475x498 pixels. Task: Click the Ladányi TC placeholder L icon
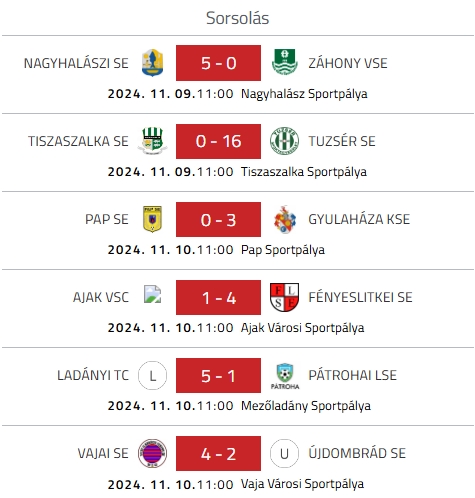[152, 376]
